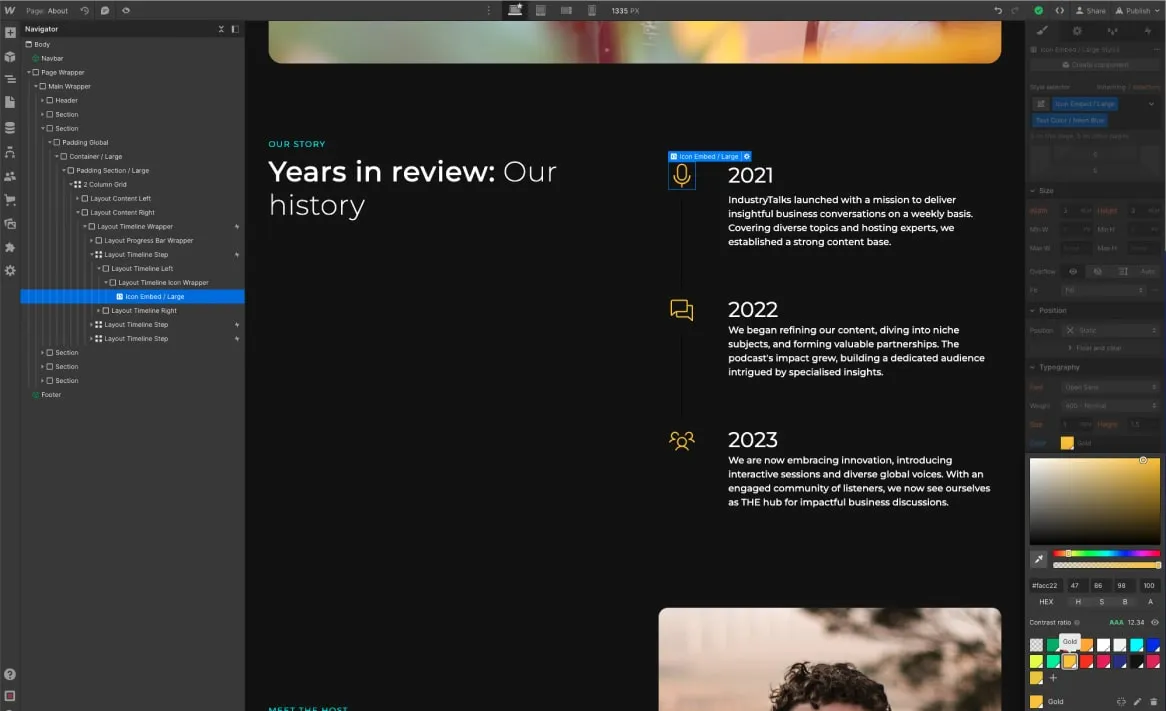Open Page: About selector
1166x711 pixels.
click(47, 10)
